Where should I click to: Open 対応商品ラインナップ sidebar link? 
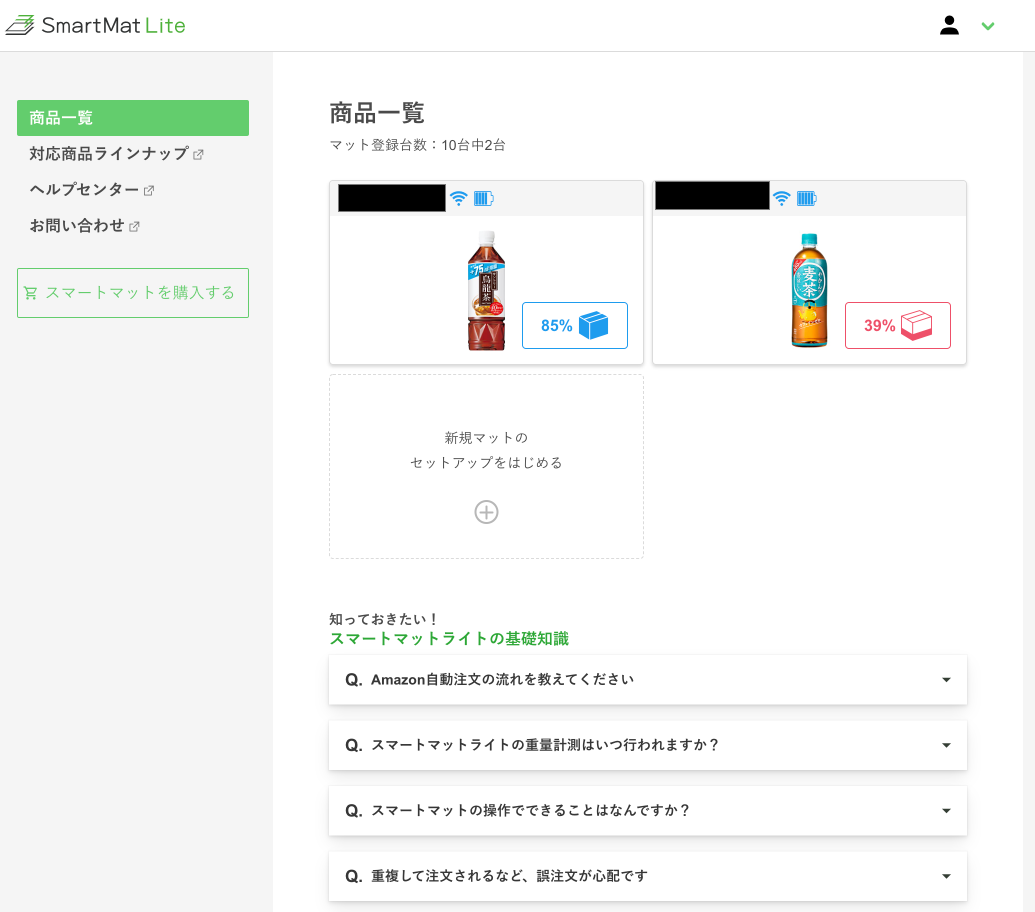[x=109, y=154]
